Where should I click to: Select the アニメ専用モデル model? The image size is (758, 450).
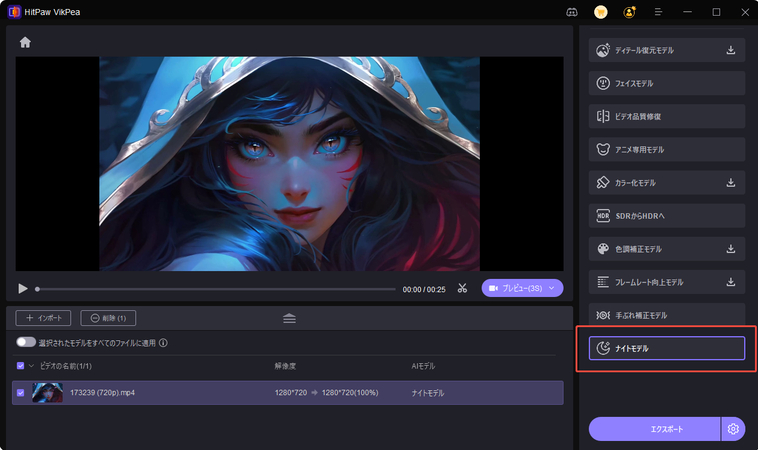[x=666, y=150]
